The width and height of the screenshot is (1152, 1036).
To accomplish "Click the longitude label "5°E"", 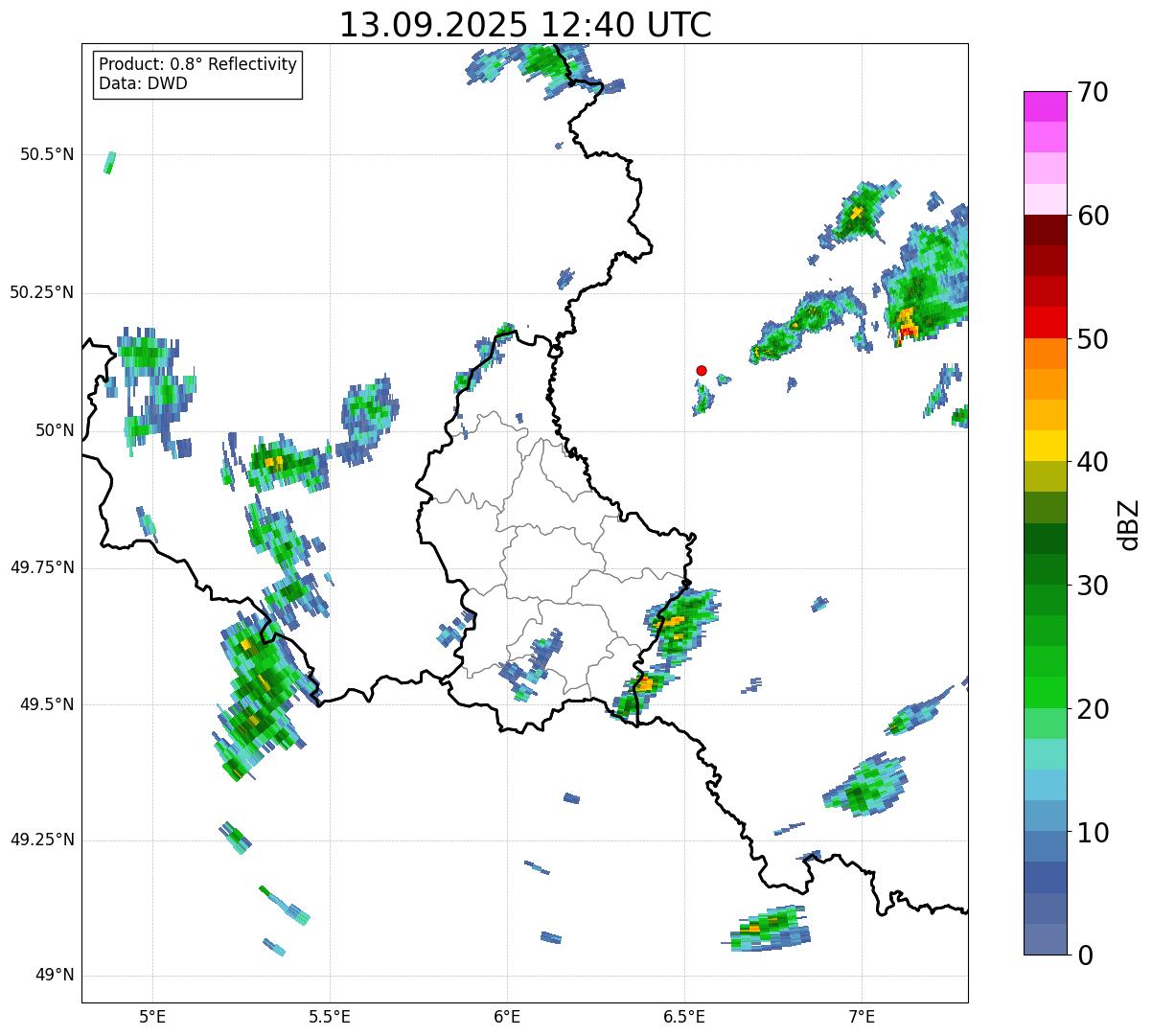I will coord(152,1017).
